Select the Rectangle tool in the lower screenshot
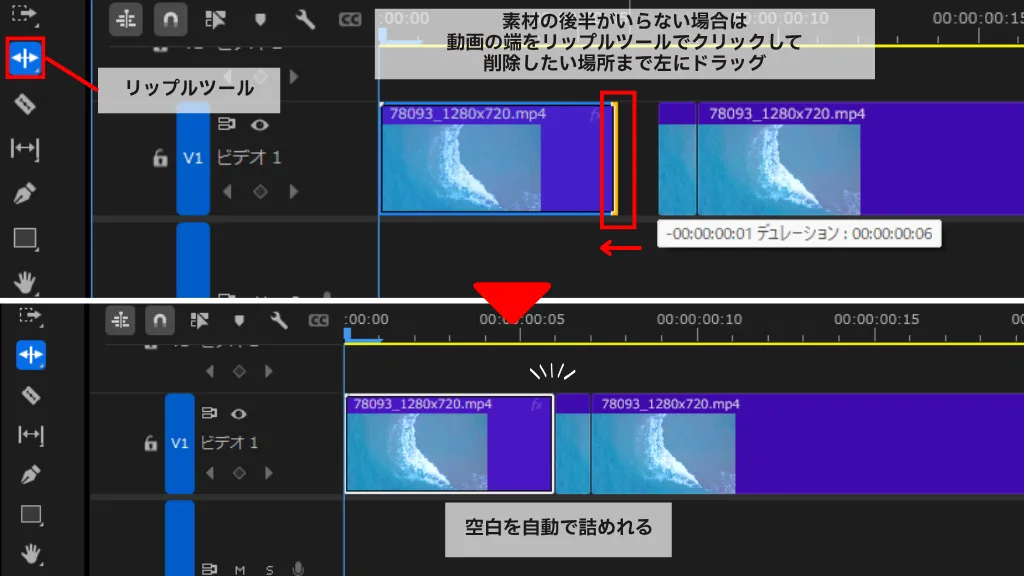 tap(31, 515)
